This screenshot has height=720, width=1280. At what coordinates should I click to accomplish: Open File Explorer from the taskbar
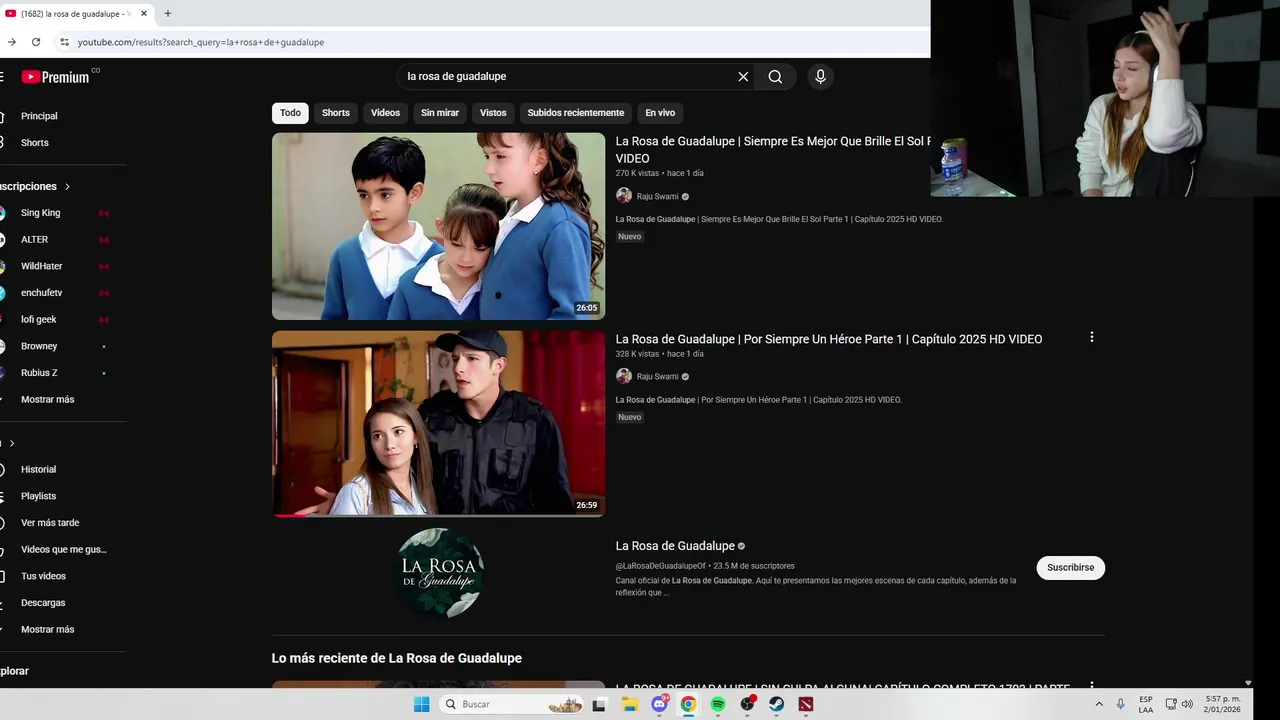tap(629, 704)
